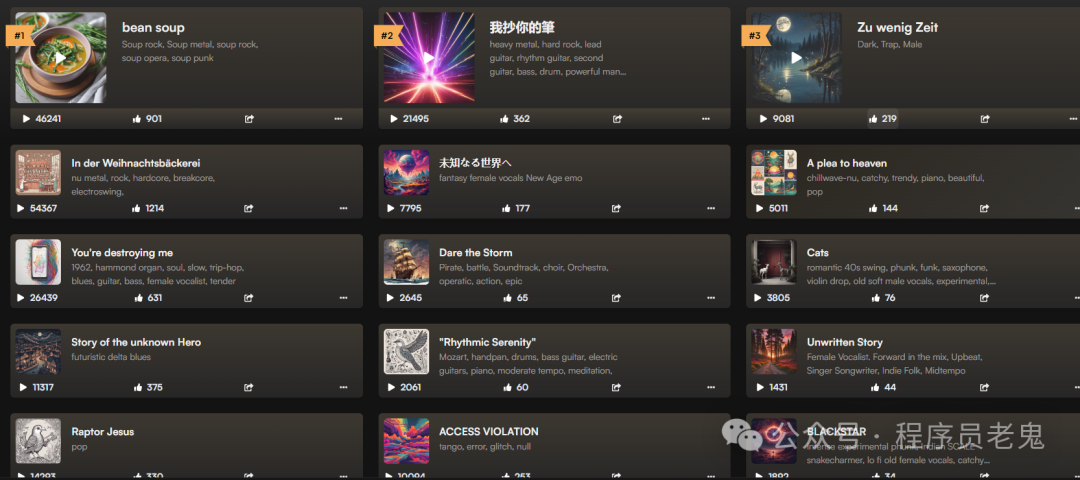The height and width of the screenshot is (480, 1080).
Task: Share the 未知なる世界へ song
Action: coord(616,208)
